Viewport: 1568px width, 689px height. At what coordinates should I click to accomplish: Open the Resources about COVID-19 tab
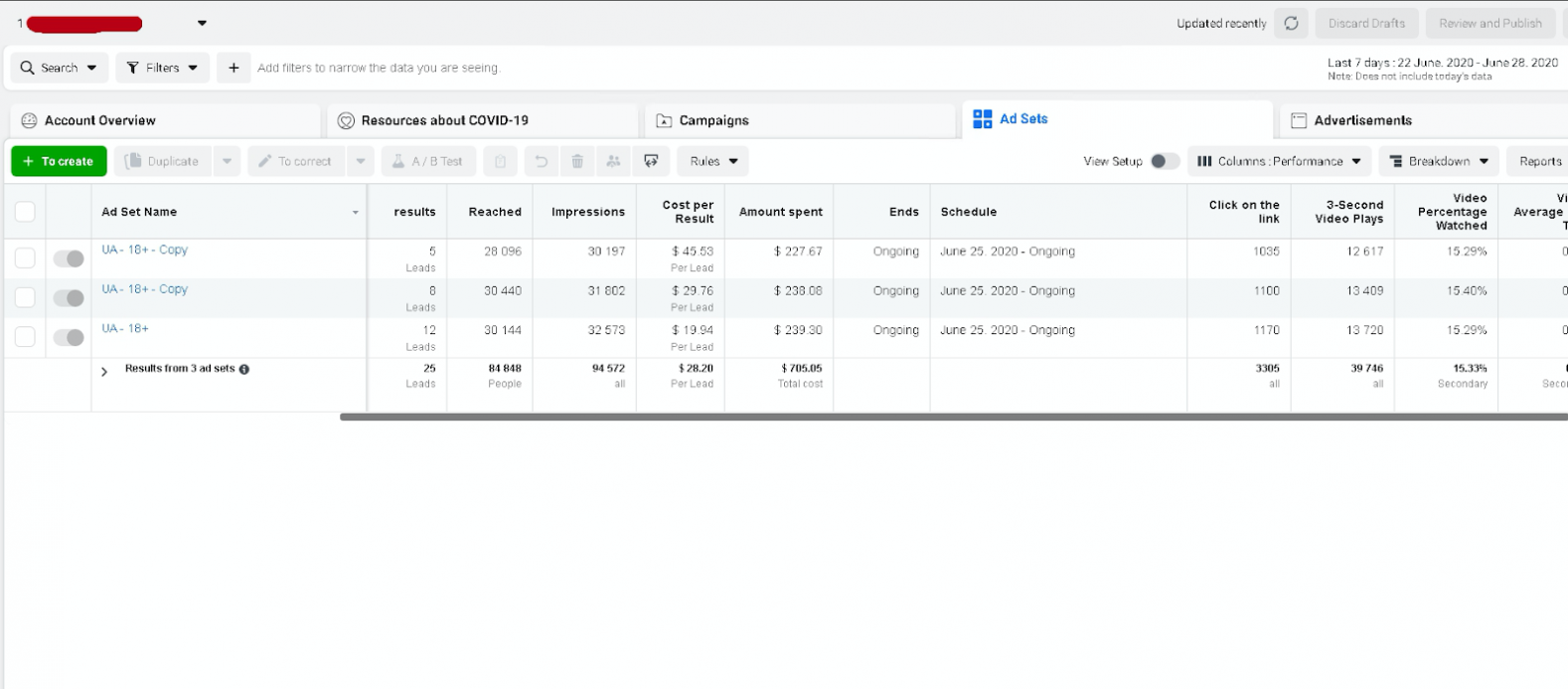483,120
